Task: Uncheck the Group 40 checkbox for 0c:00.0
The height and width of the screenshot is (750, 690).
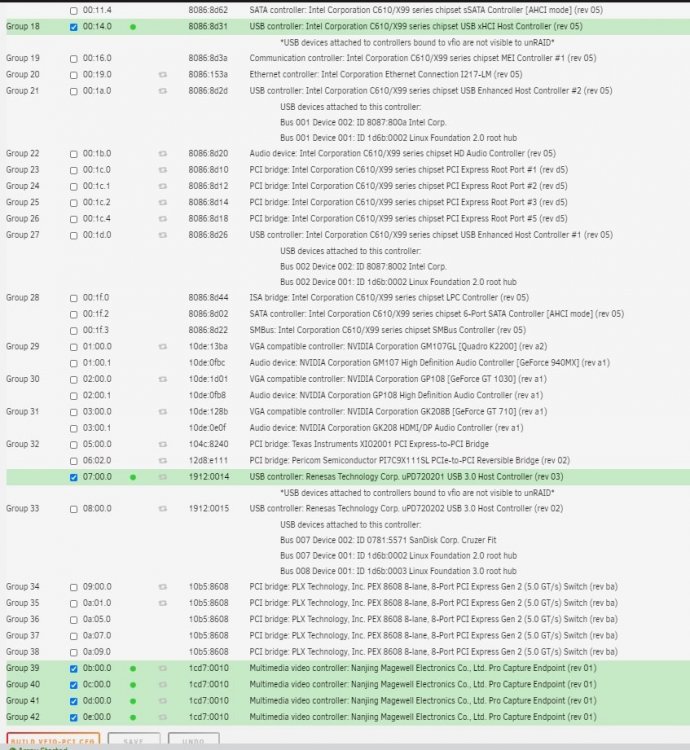Action: tap(74, 685)
